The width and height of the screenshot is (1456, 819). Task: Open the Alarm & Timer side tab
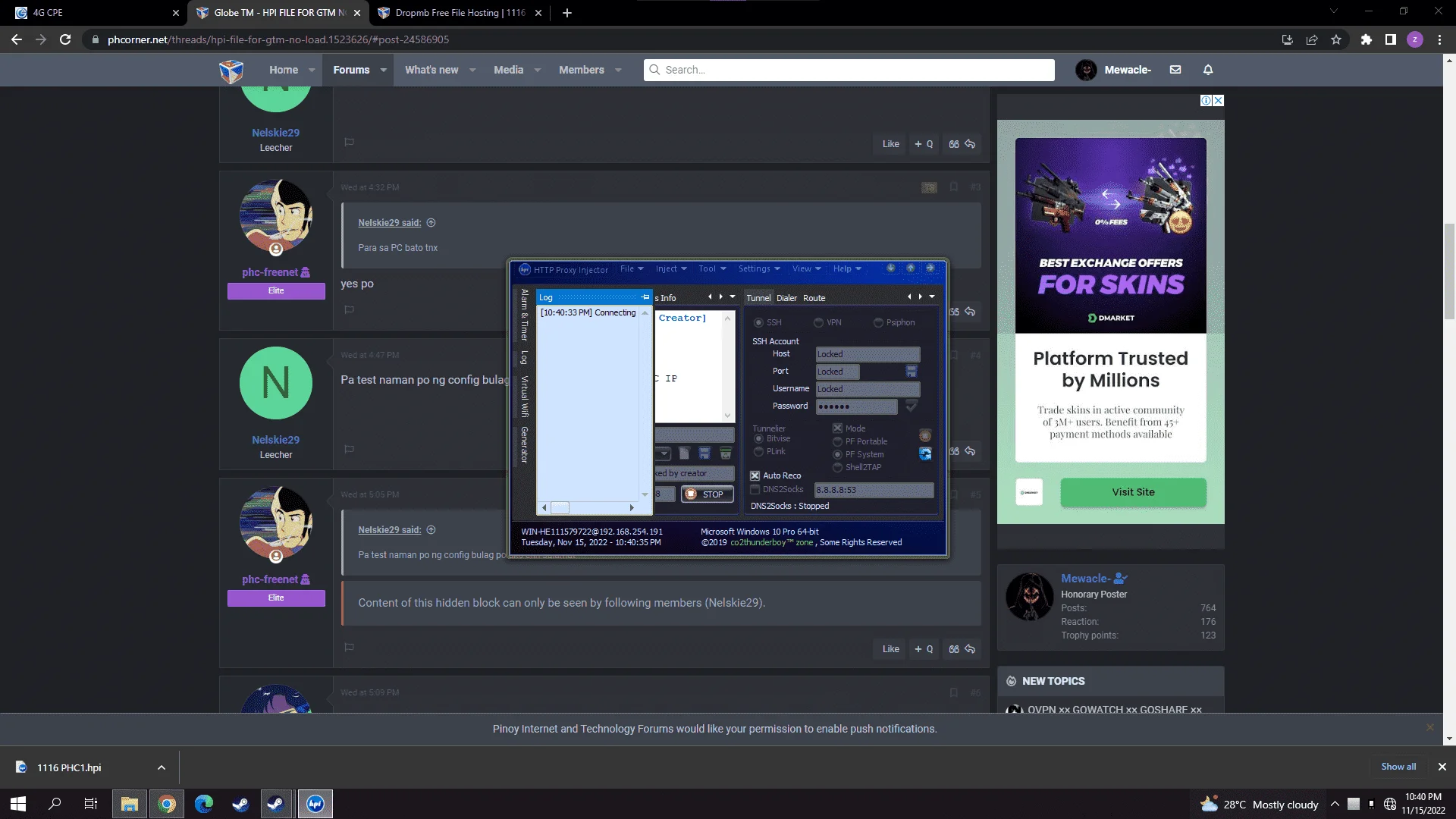point(524,315)
